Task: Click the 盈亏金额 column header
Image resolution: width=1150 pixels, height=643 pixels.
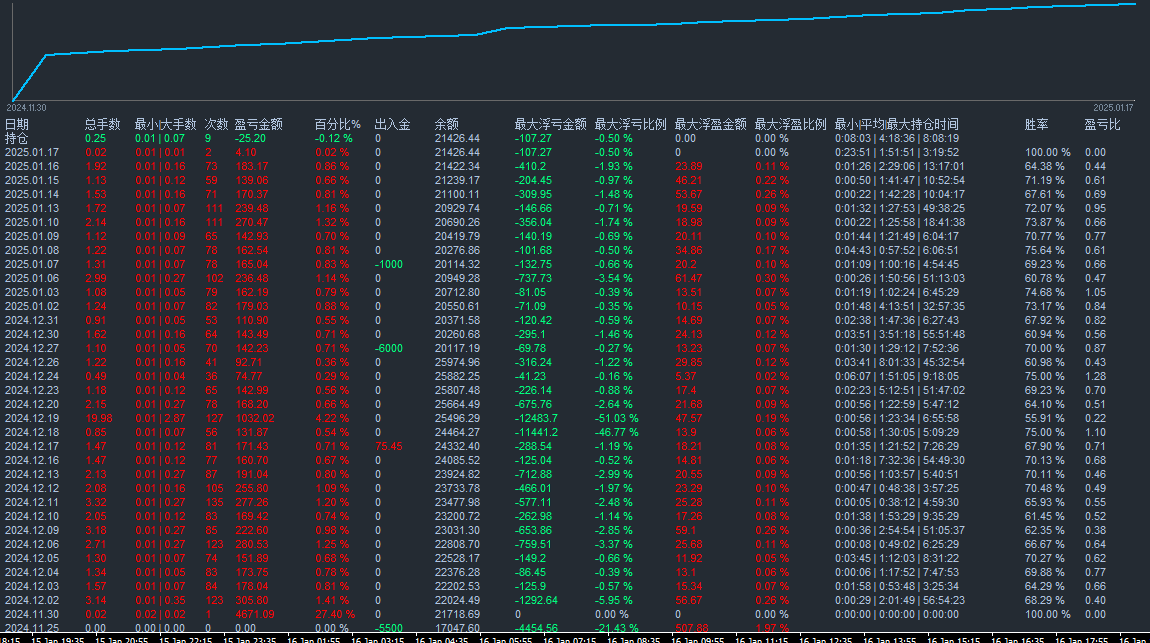Action: point(258,124)
